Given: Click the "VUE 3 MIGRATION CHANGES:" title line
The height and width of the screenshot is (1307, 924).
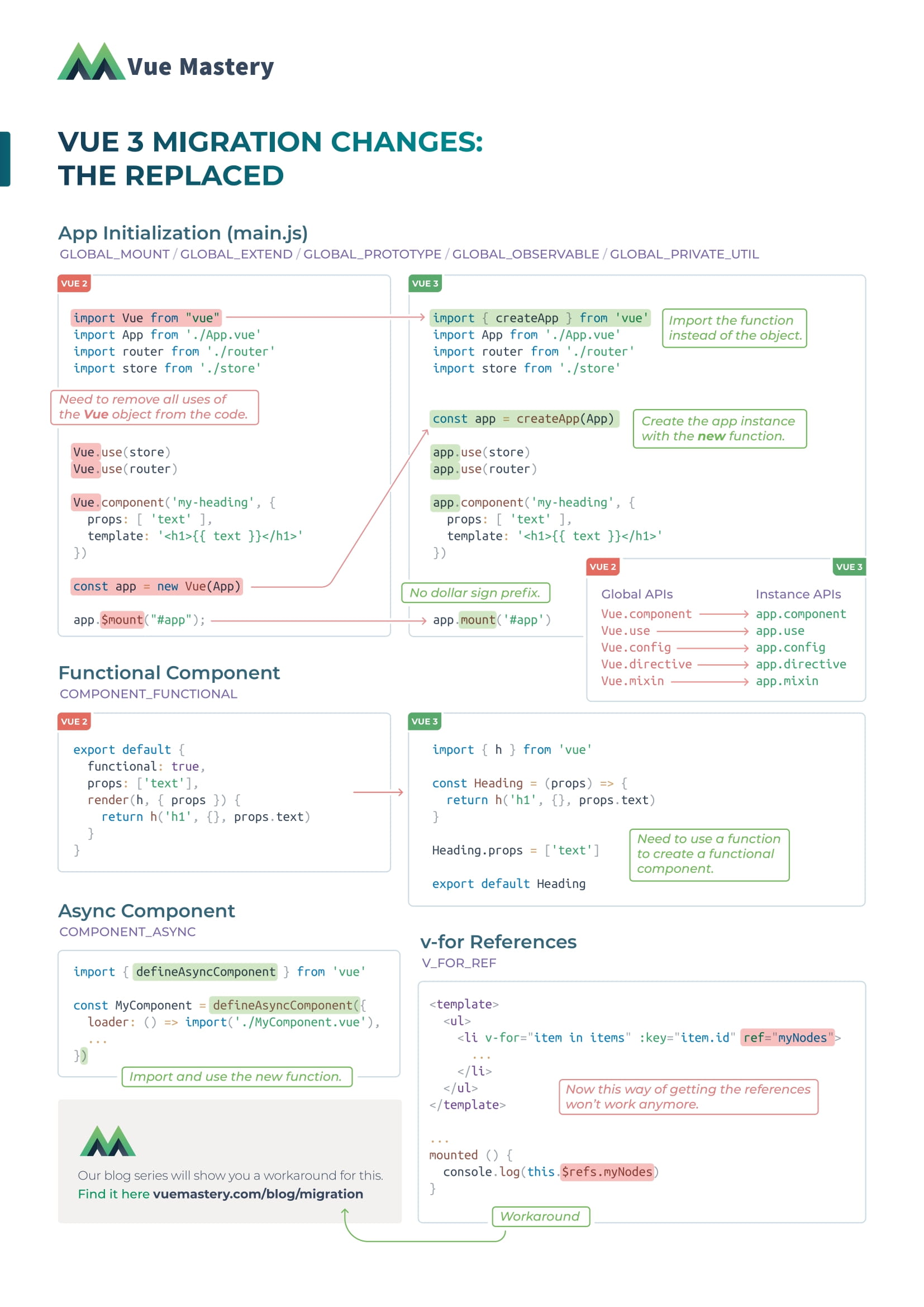Looking at the screenshot, I should pos(270,142).
